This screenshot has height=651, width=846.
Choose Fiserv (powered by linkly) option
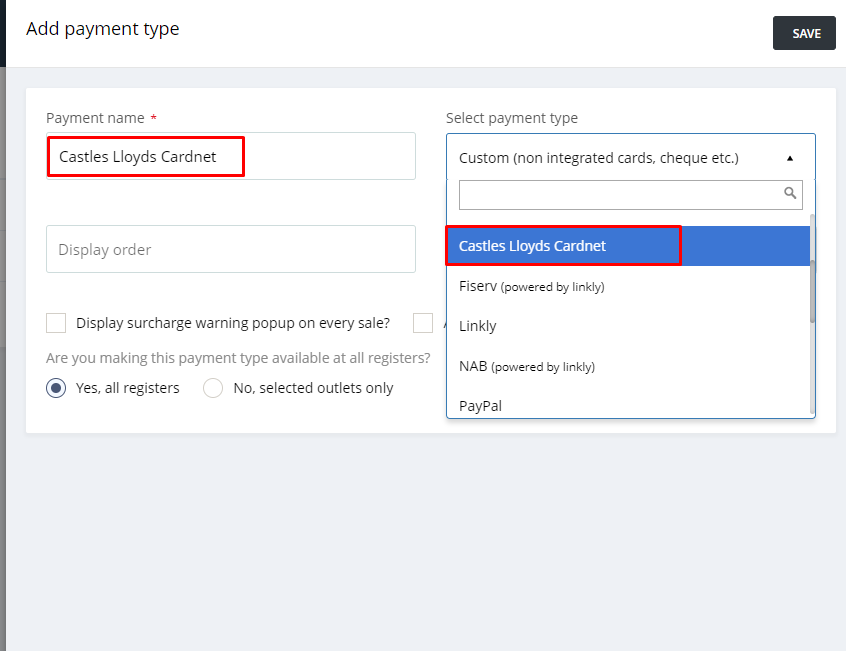628,286
